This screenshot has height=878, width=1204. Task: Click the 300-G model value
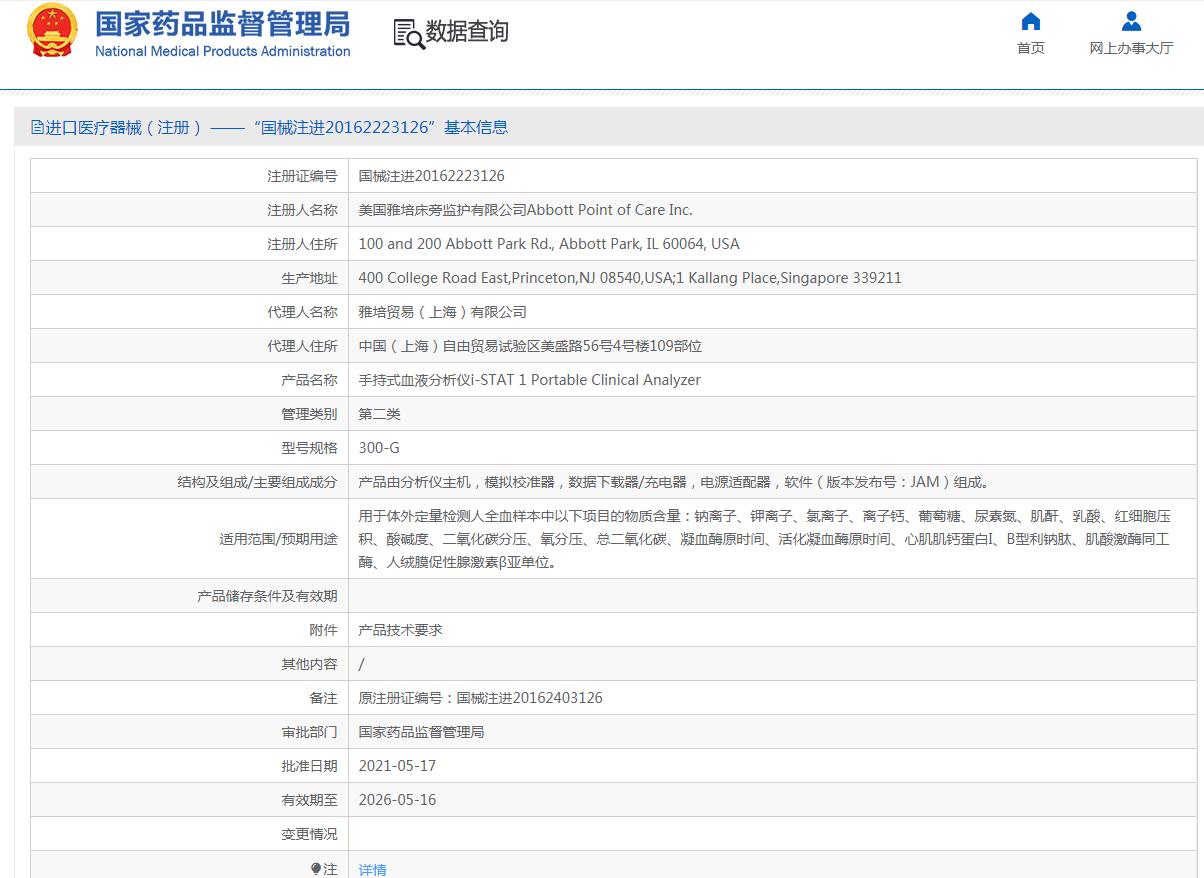(x=379, y=448)
